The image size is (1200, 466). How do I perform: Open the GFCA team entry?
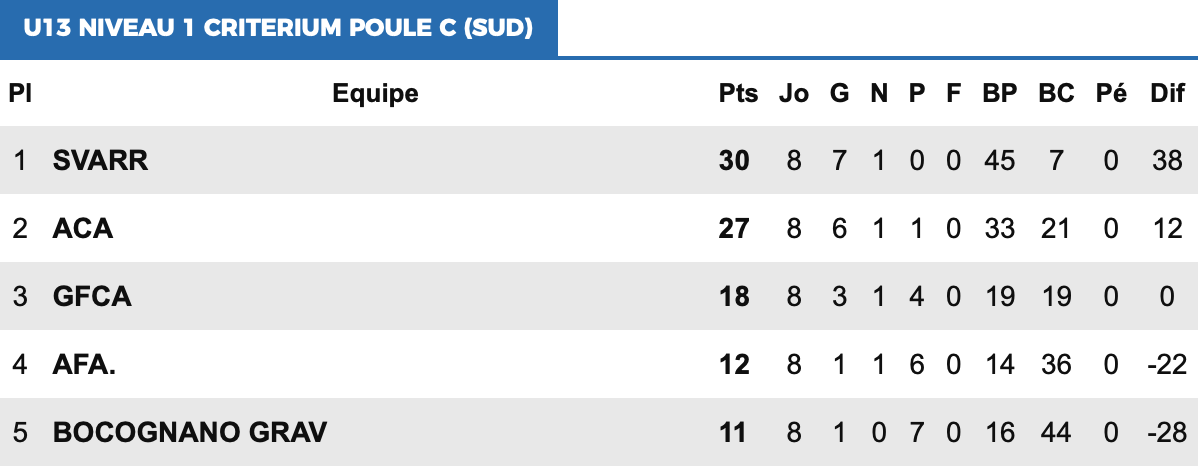[x=92, y=296]
